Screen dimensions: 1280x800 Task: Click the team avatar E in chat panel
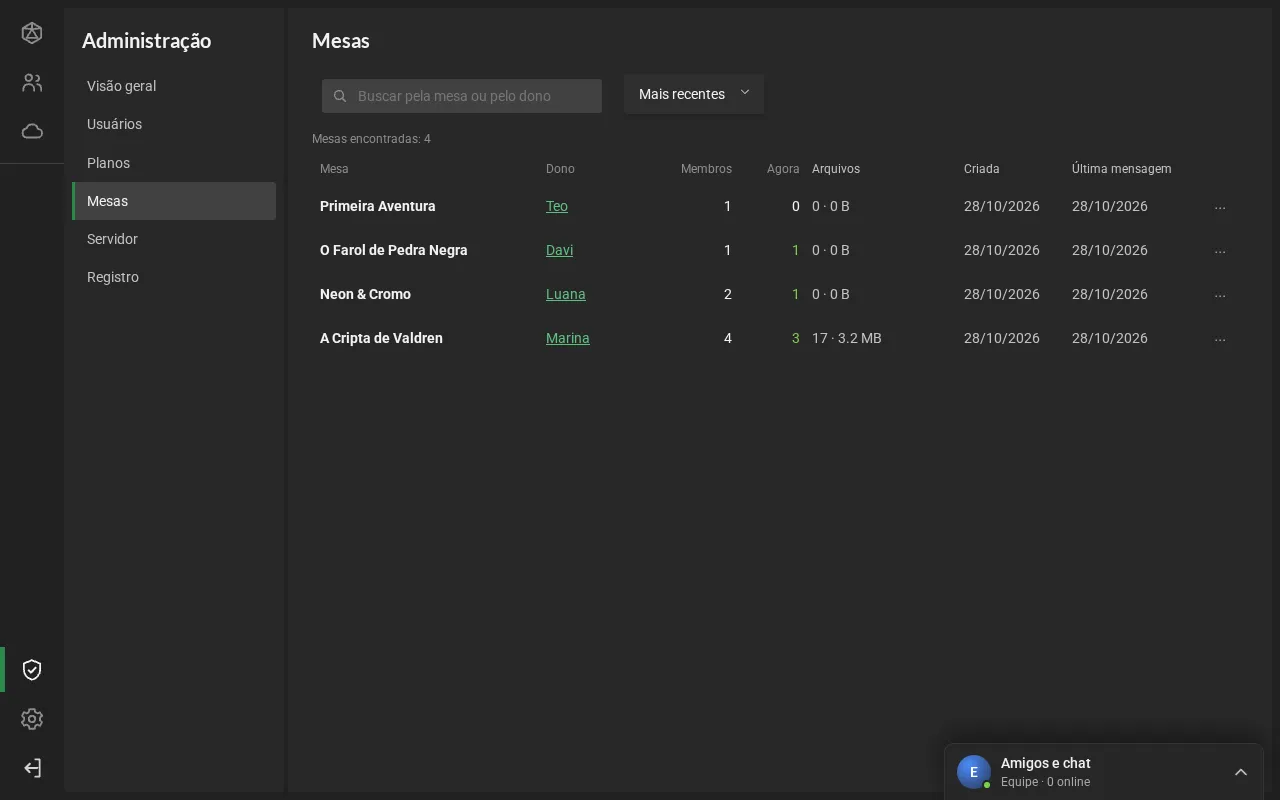tap(974, 772)
